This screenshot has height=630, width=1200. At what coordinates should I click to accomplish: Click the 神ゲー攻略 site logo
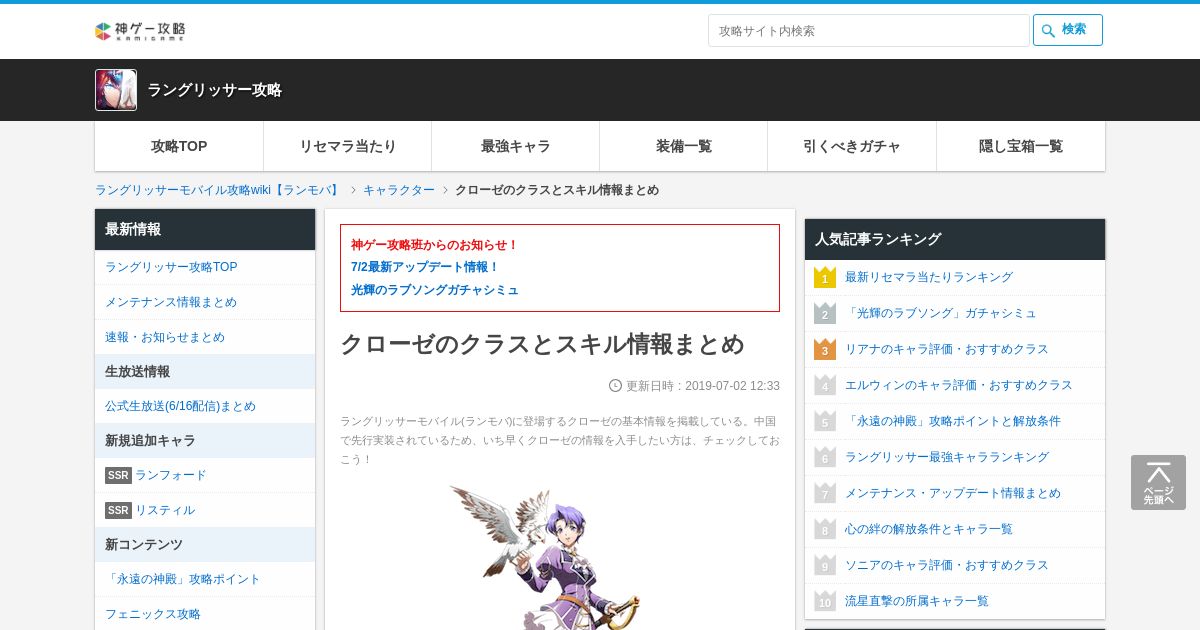[x=140, y=31]
